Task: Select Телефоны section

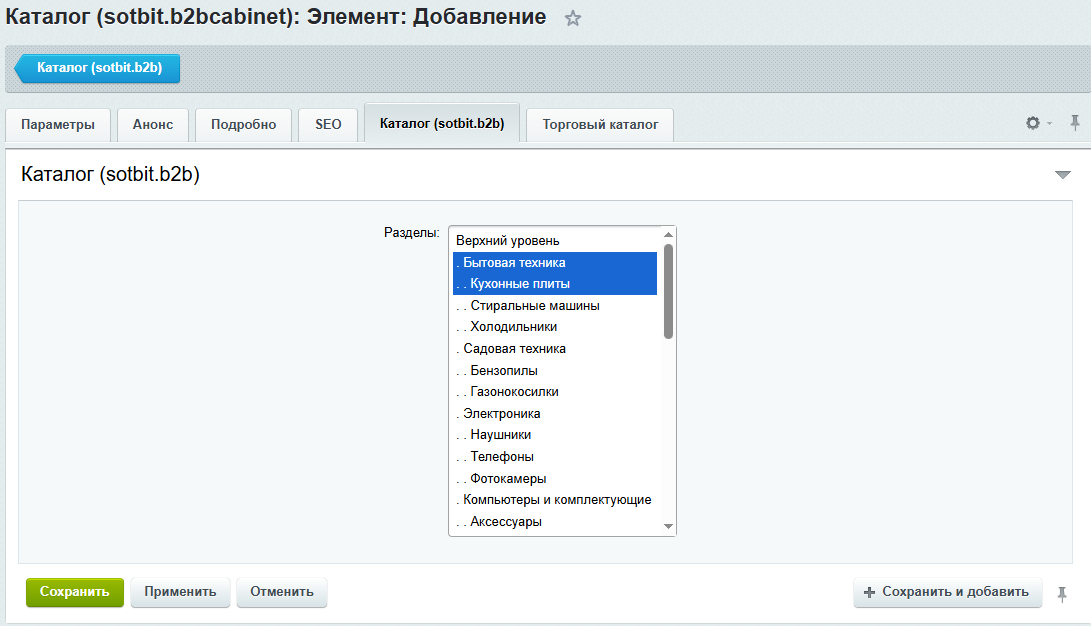Action: [x=555, y=456]
